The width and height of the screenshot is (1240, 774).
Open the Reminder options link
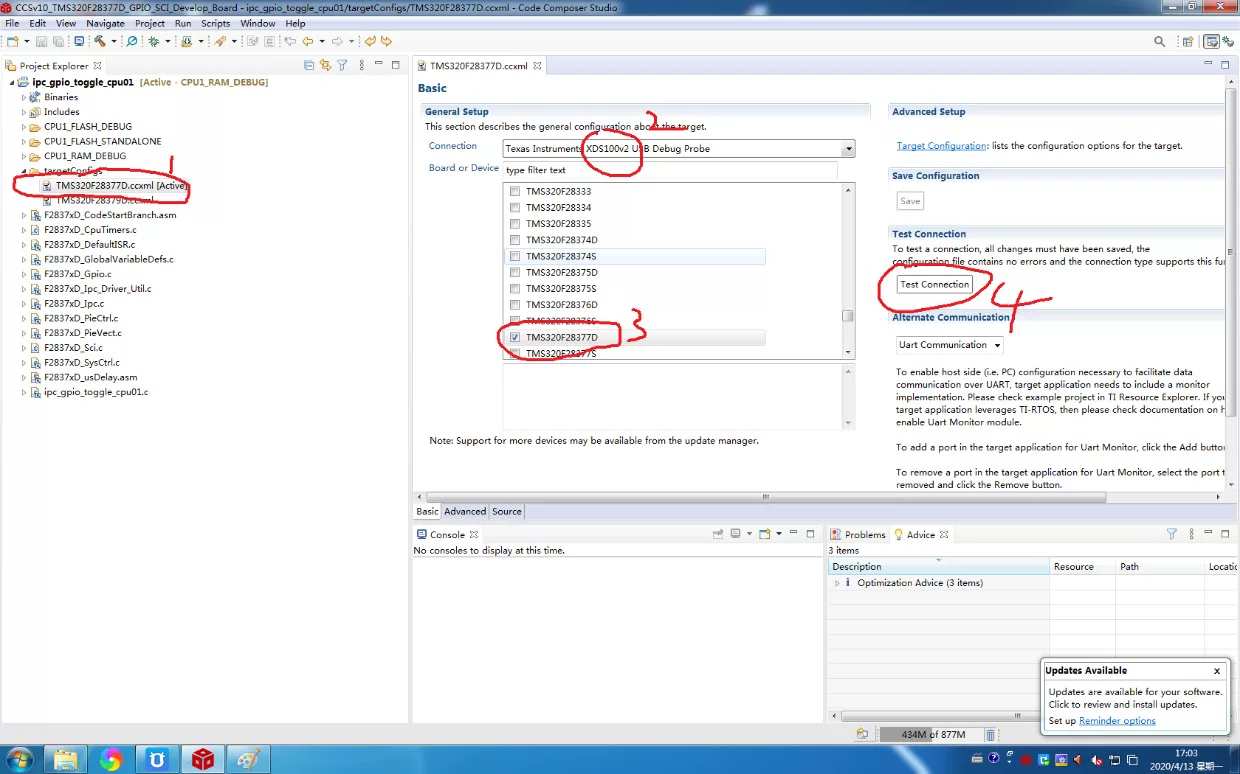pyautogui.click(x=1117, y=721)
